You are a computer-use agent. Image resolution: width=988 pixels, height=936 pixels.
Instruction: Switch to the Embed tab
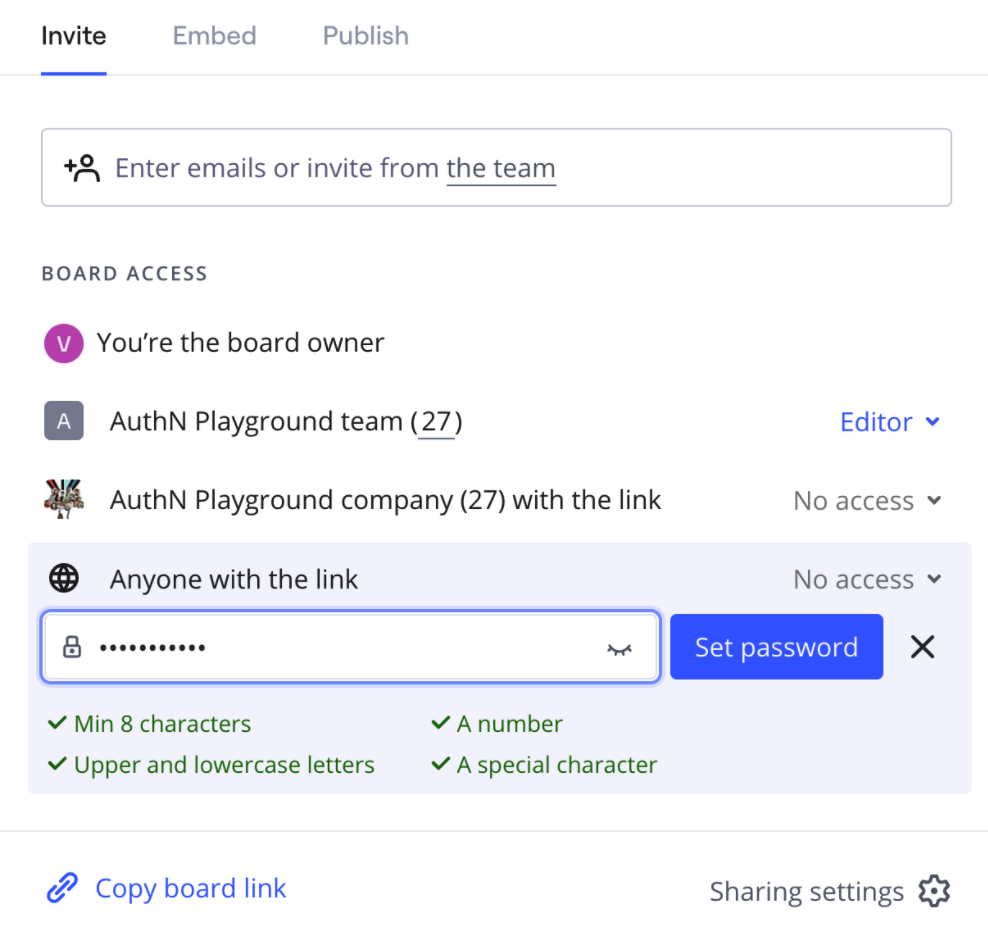pos(214,36)
